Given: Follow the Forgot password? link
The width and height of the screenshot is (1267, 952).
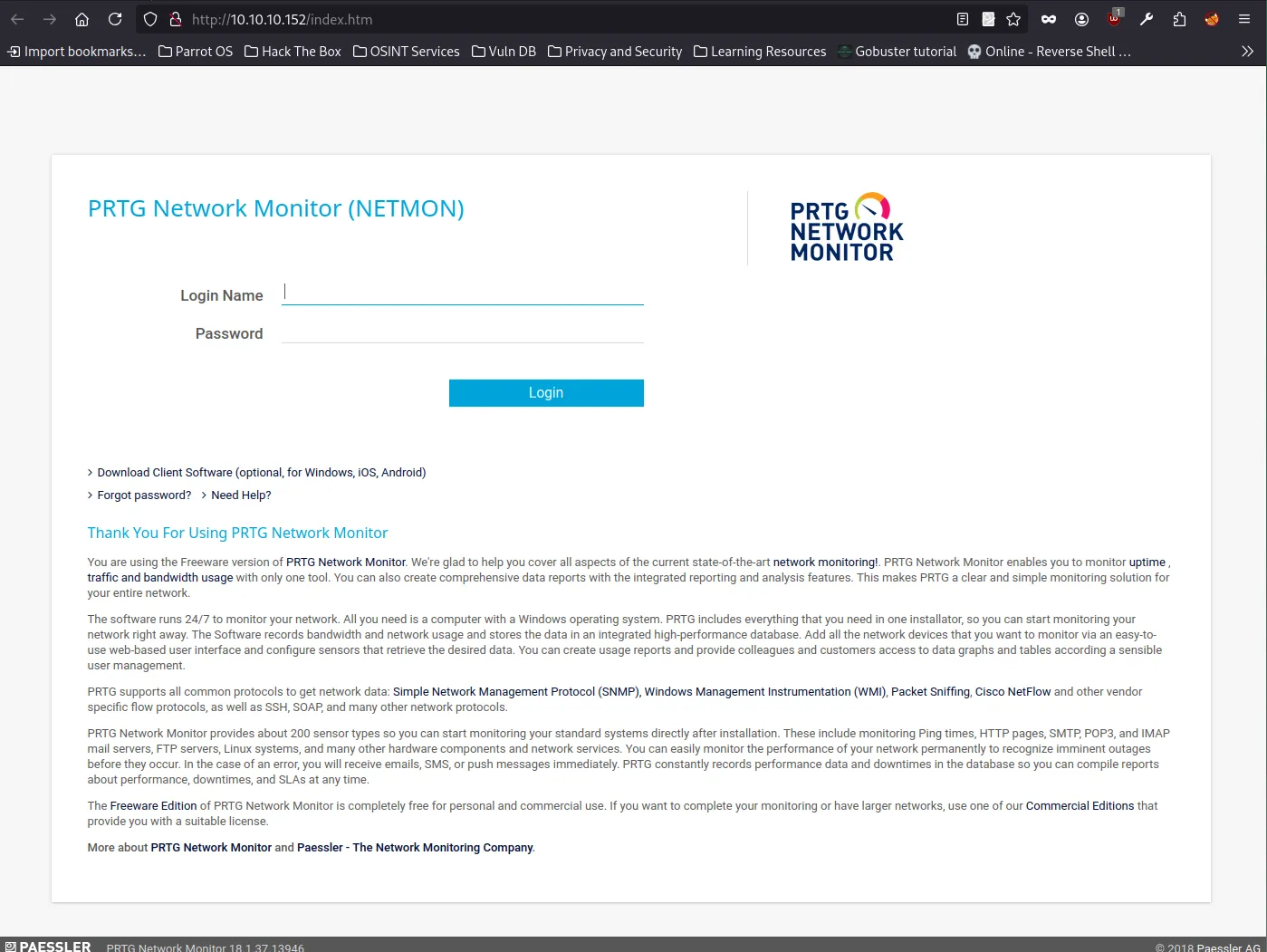Looking at the screenshot, I should click(x=144, y=495).
